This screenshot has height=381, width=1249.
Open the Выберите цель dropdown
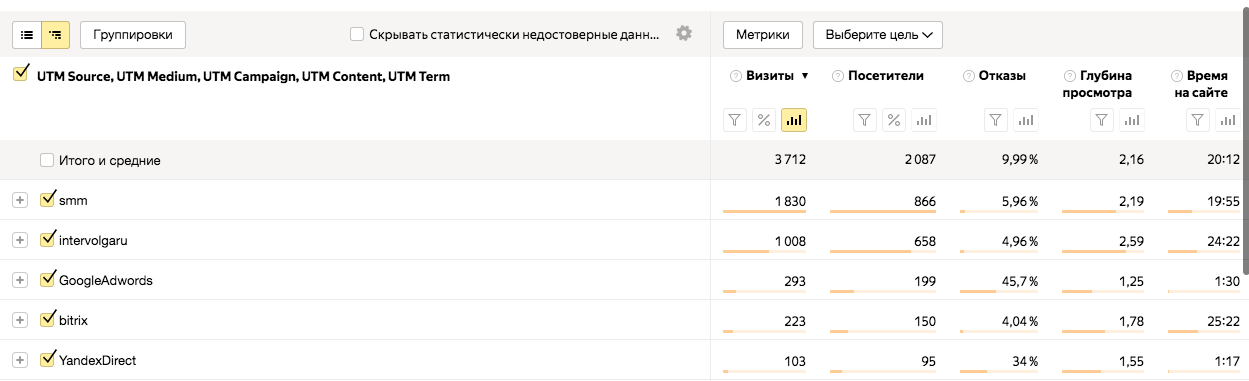tap(878, 35)
